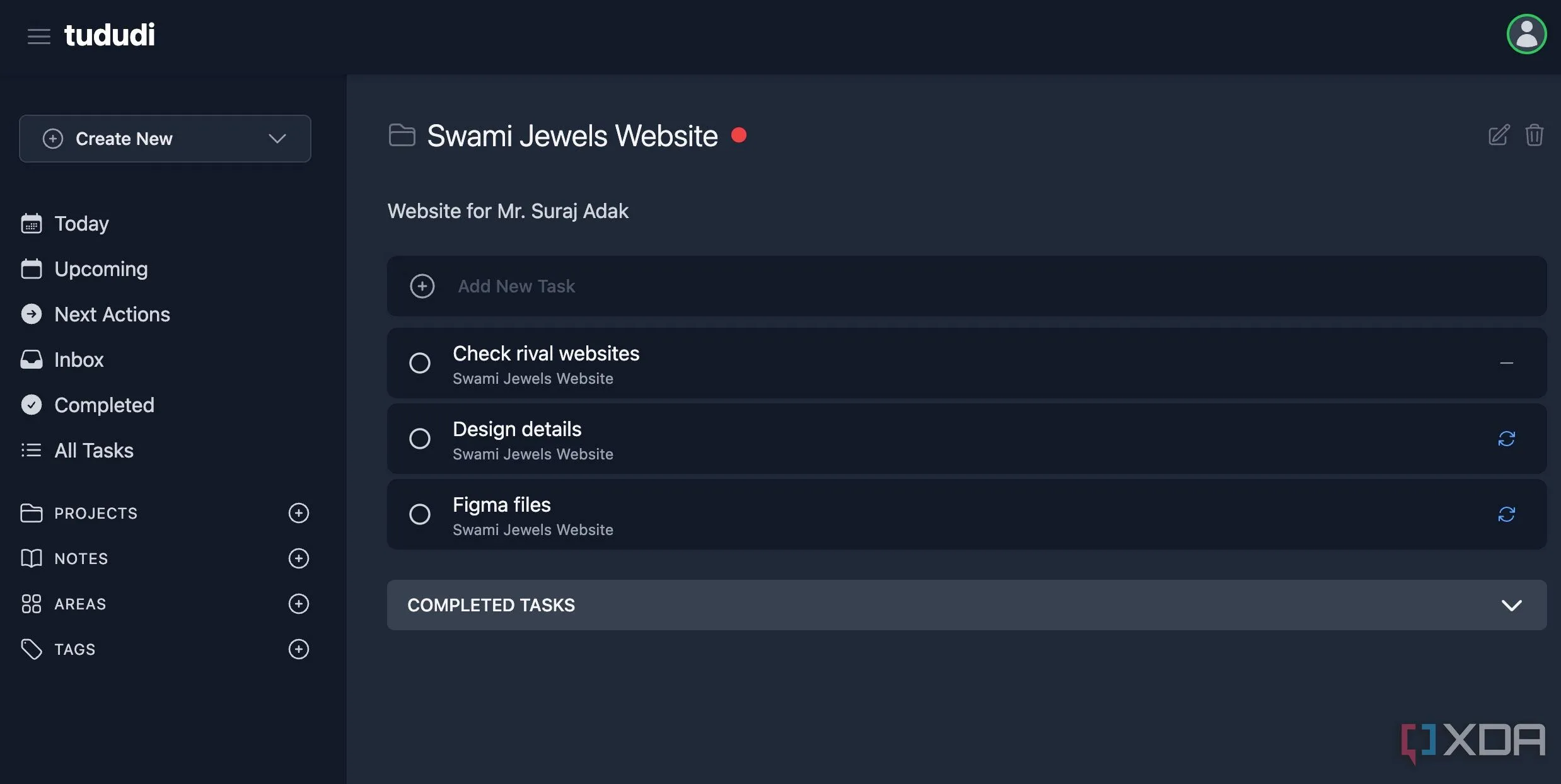Mark Figma files task as complete
1561x784 pixels.
click(419, 514)
